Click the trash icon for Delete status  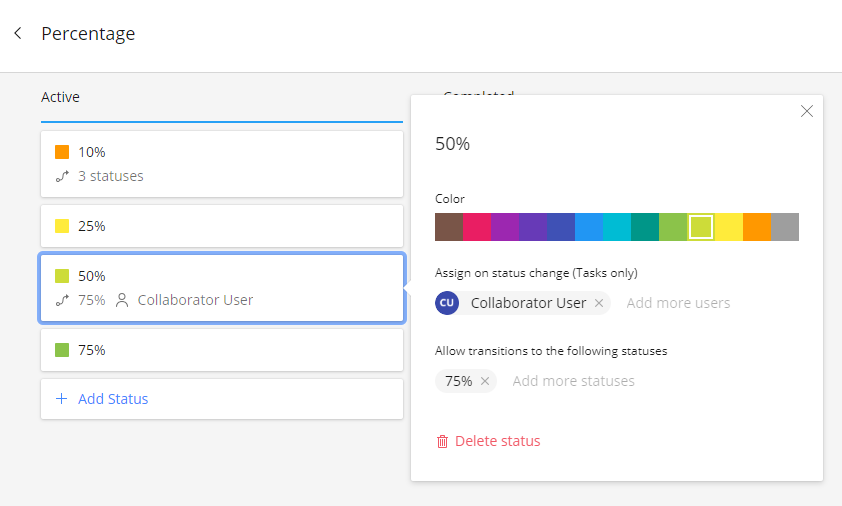pos(442,441)
